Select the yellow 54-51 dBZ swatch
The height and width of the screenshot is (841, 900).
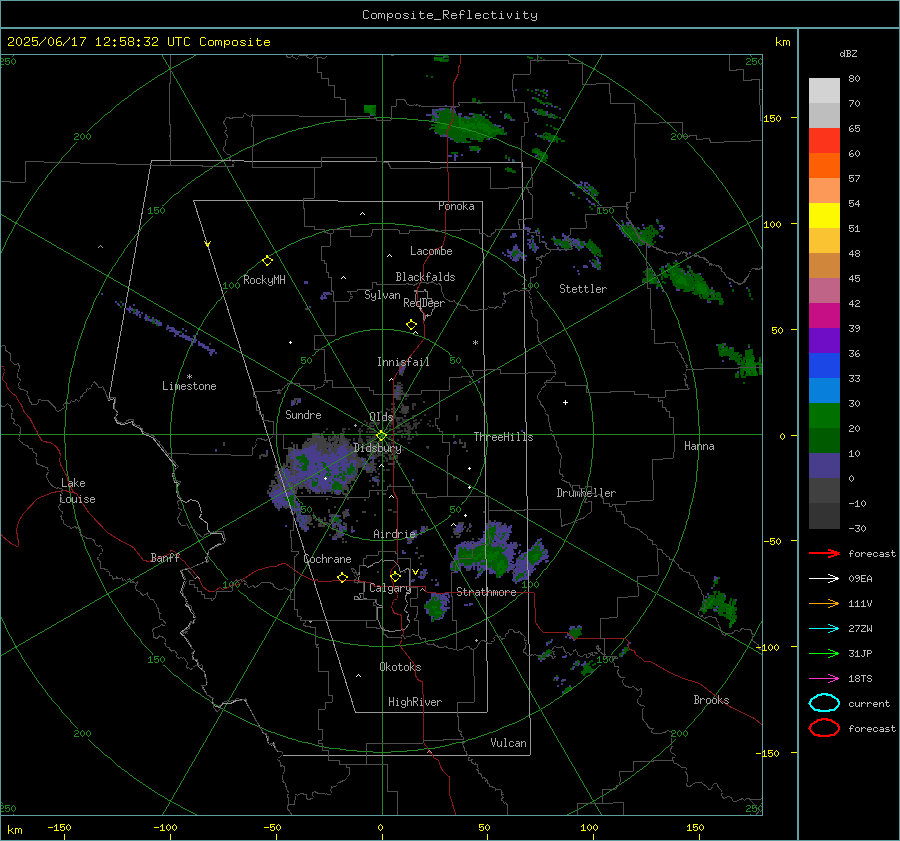[824, 216]
